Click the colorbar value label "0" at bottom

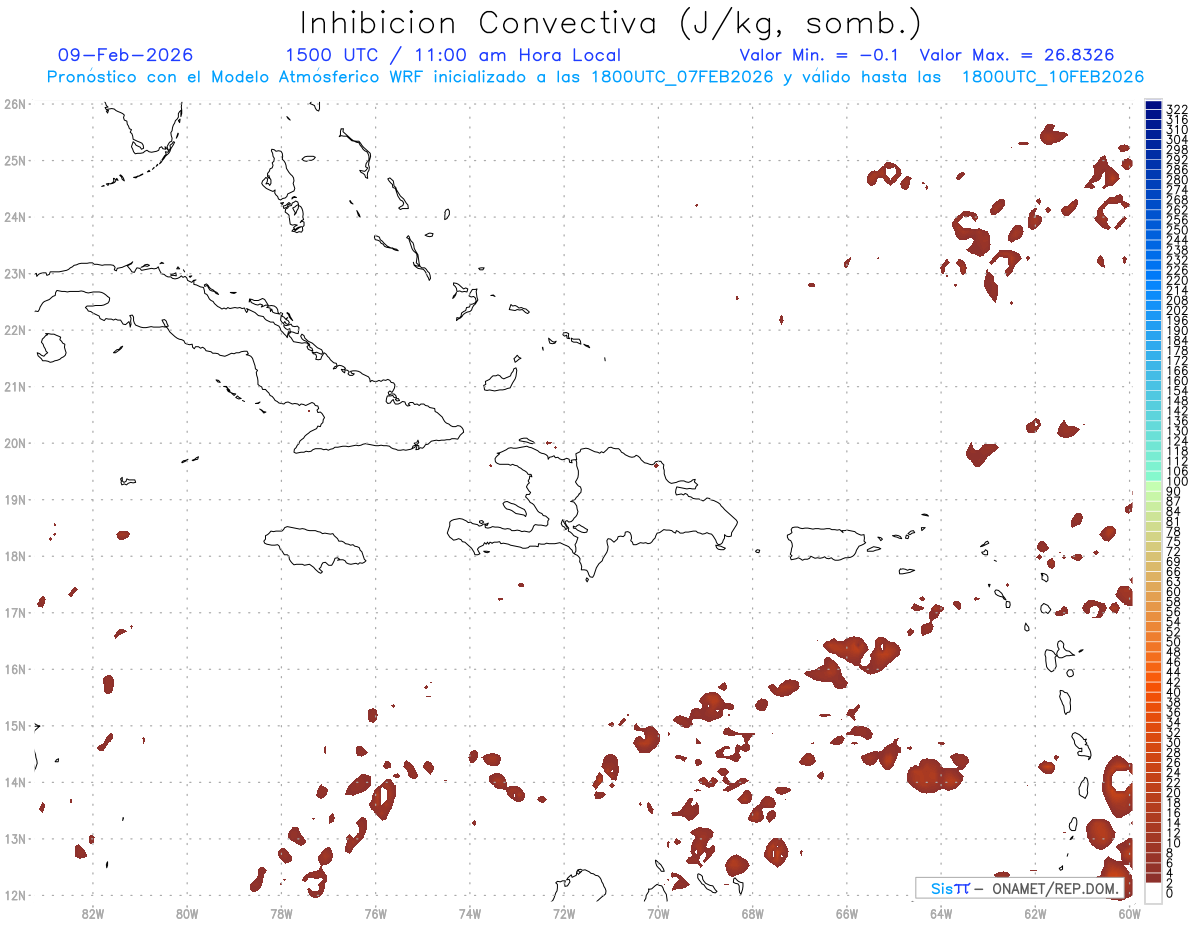[x=1170, y=895]
